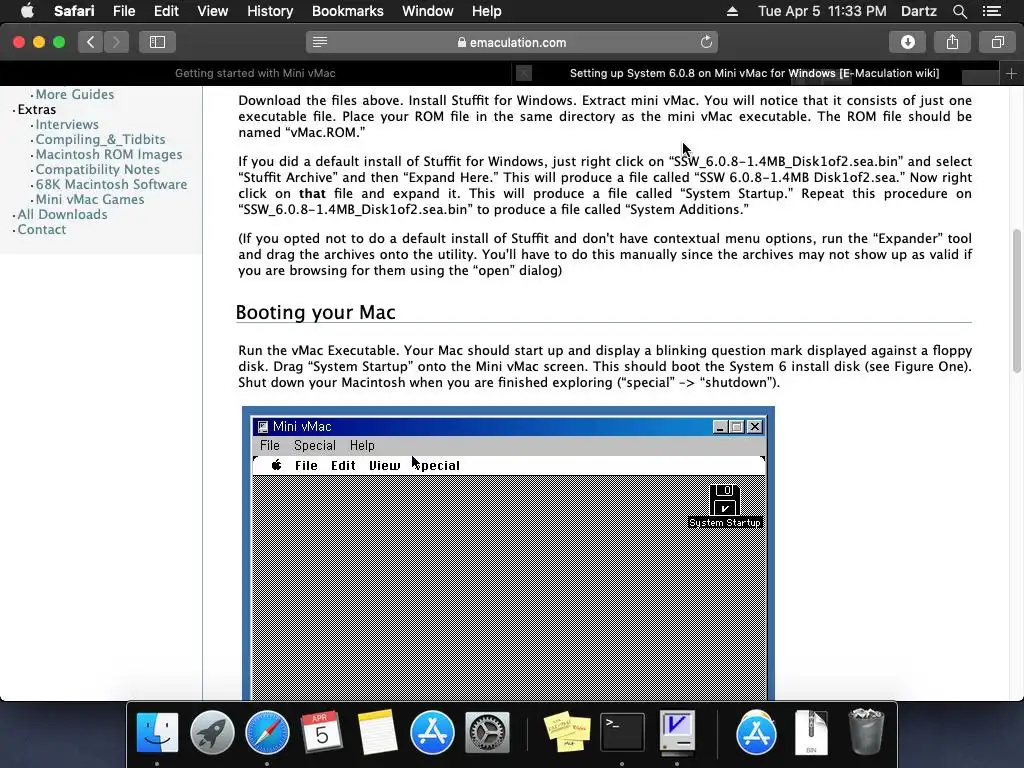1024x768 pixels.
Task: Select the Setting up System 6.0.8 tab
Action: [754, 74]
